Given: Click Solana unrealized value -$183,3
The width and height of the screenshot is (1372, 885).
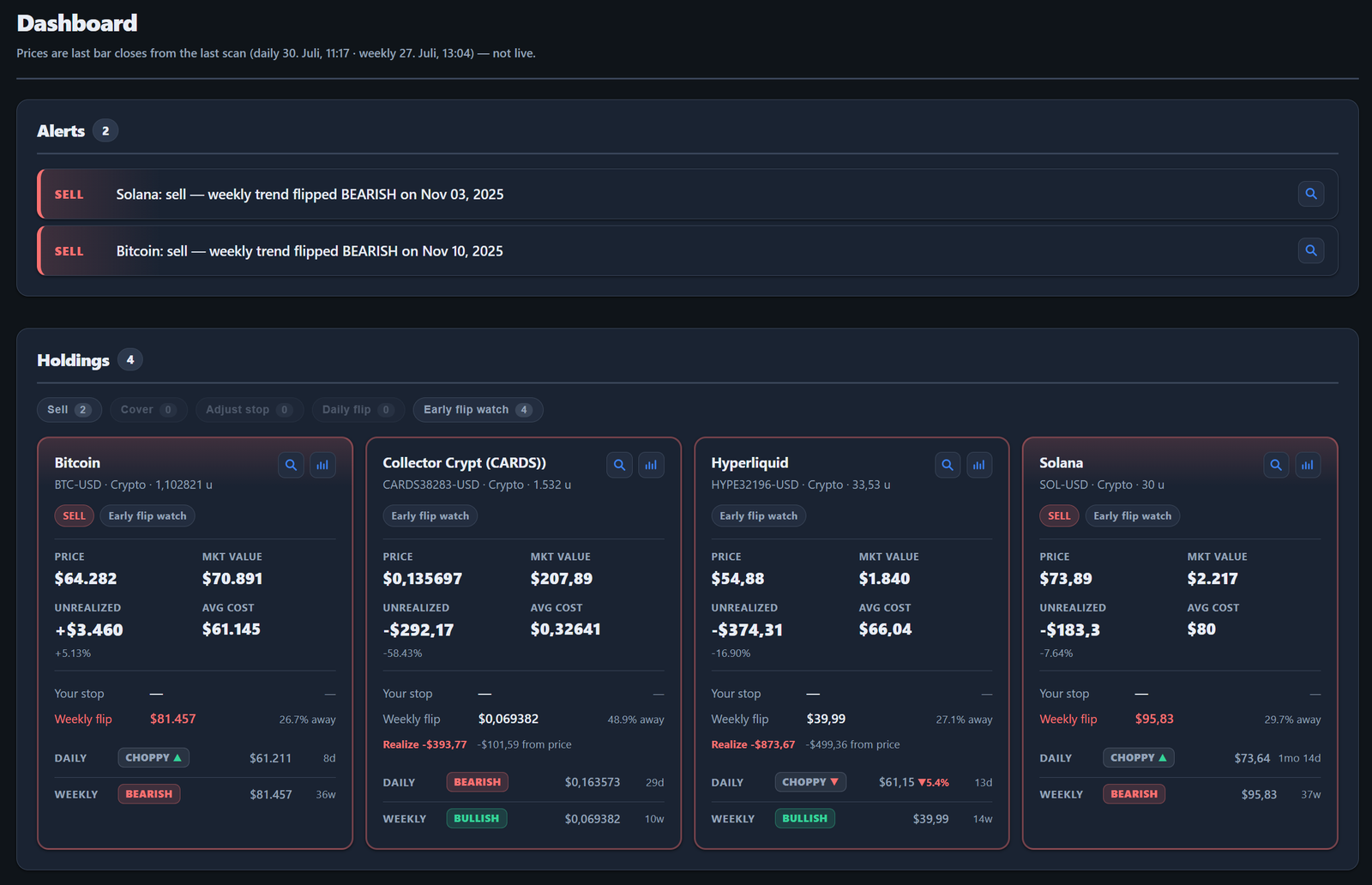Looking at the screenshot, I should (x=1070, y=630).
